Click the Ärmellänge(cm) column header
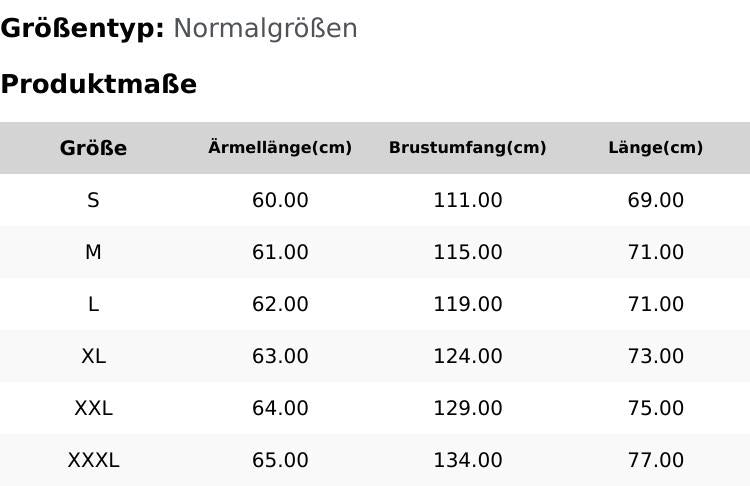 (280, 148)
